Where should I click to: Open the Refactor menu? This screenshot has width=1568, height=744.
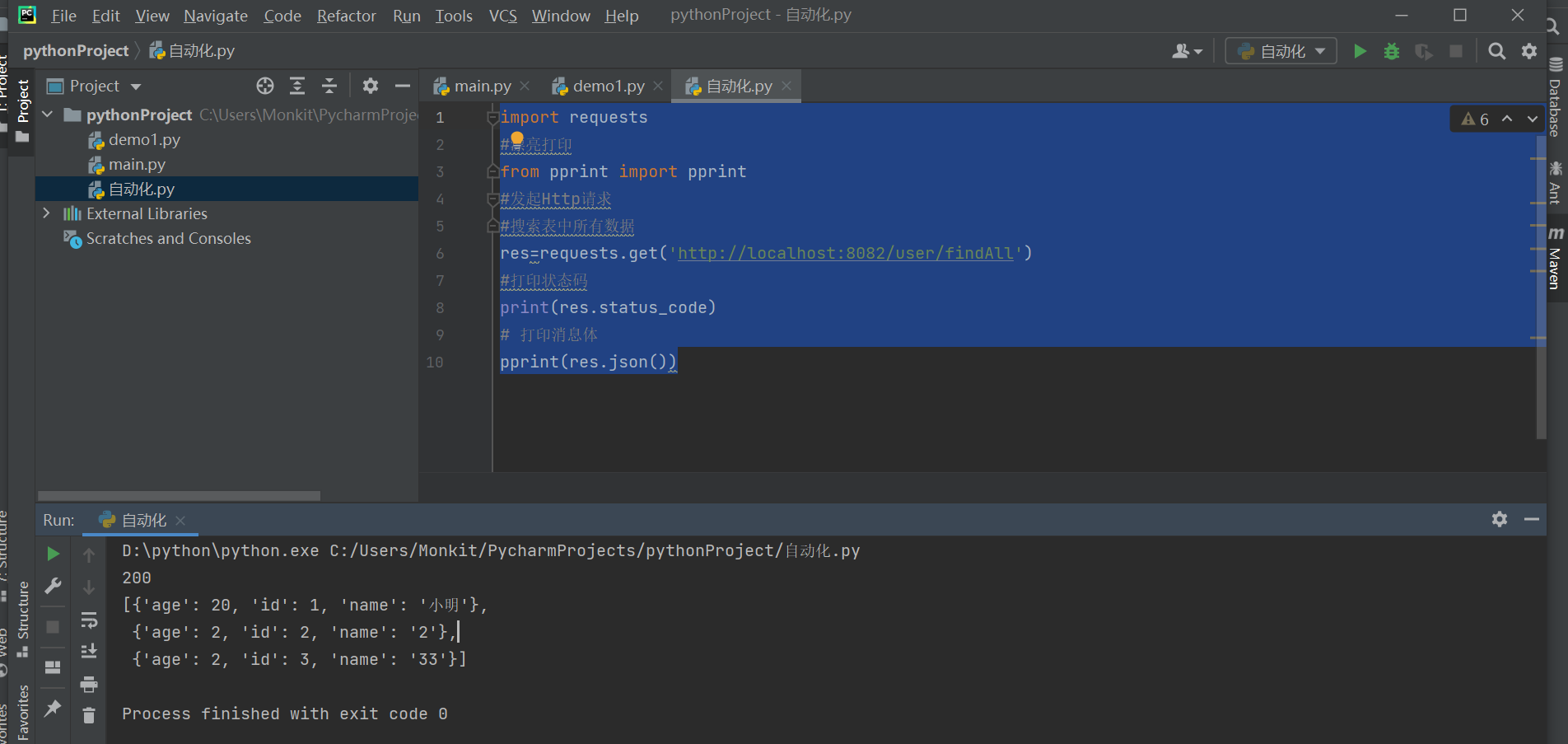(x=346, y=16)
